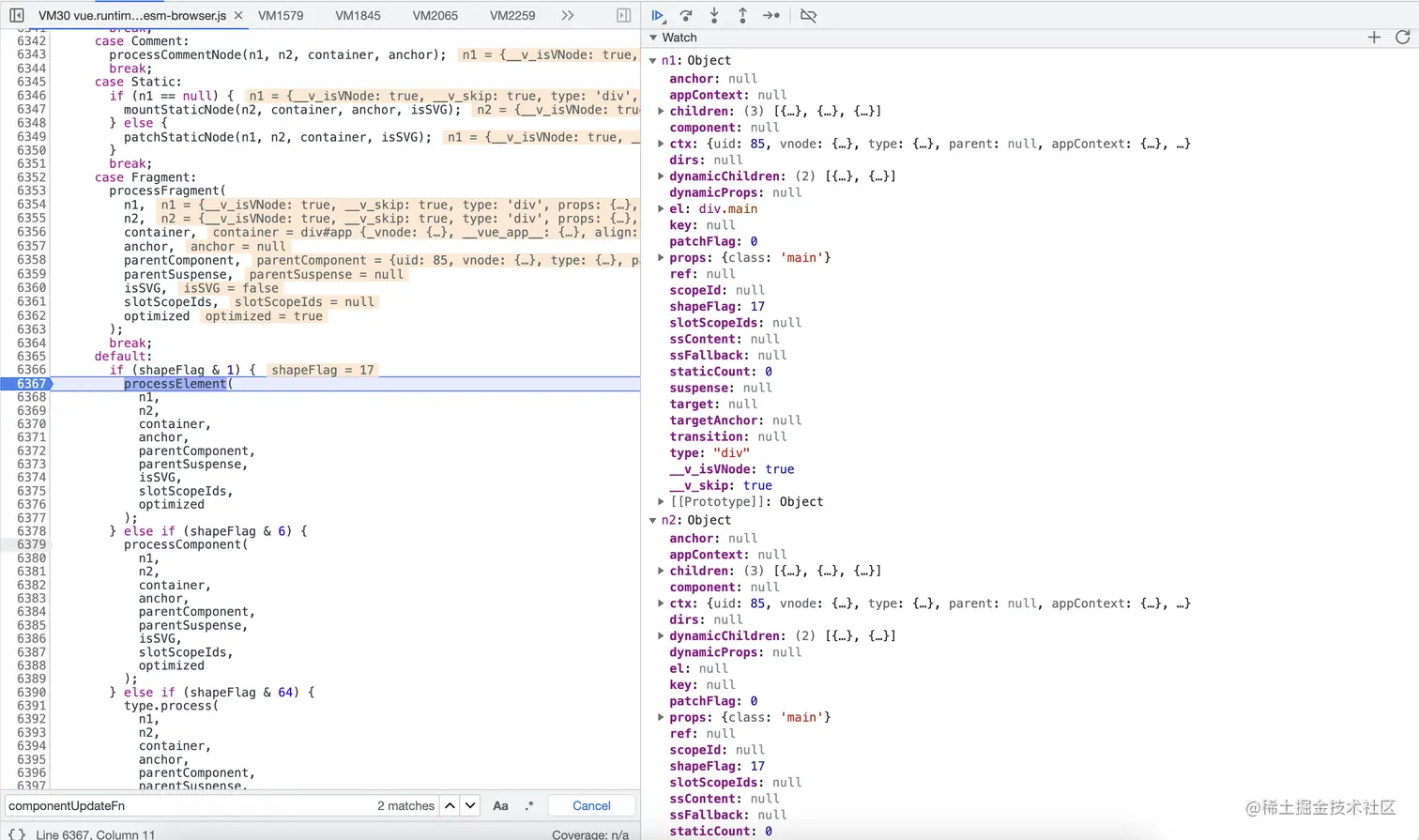The width and height of the screenshot is (1419, 840).
Task: Open the vue.runtime.esm-browser.js source tab
Action: (x=132, y=15)
